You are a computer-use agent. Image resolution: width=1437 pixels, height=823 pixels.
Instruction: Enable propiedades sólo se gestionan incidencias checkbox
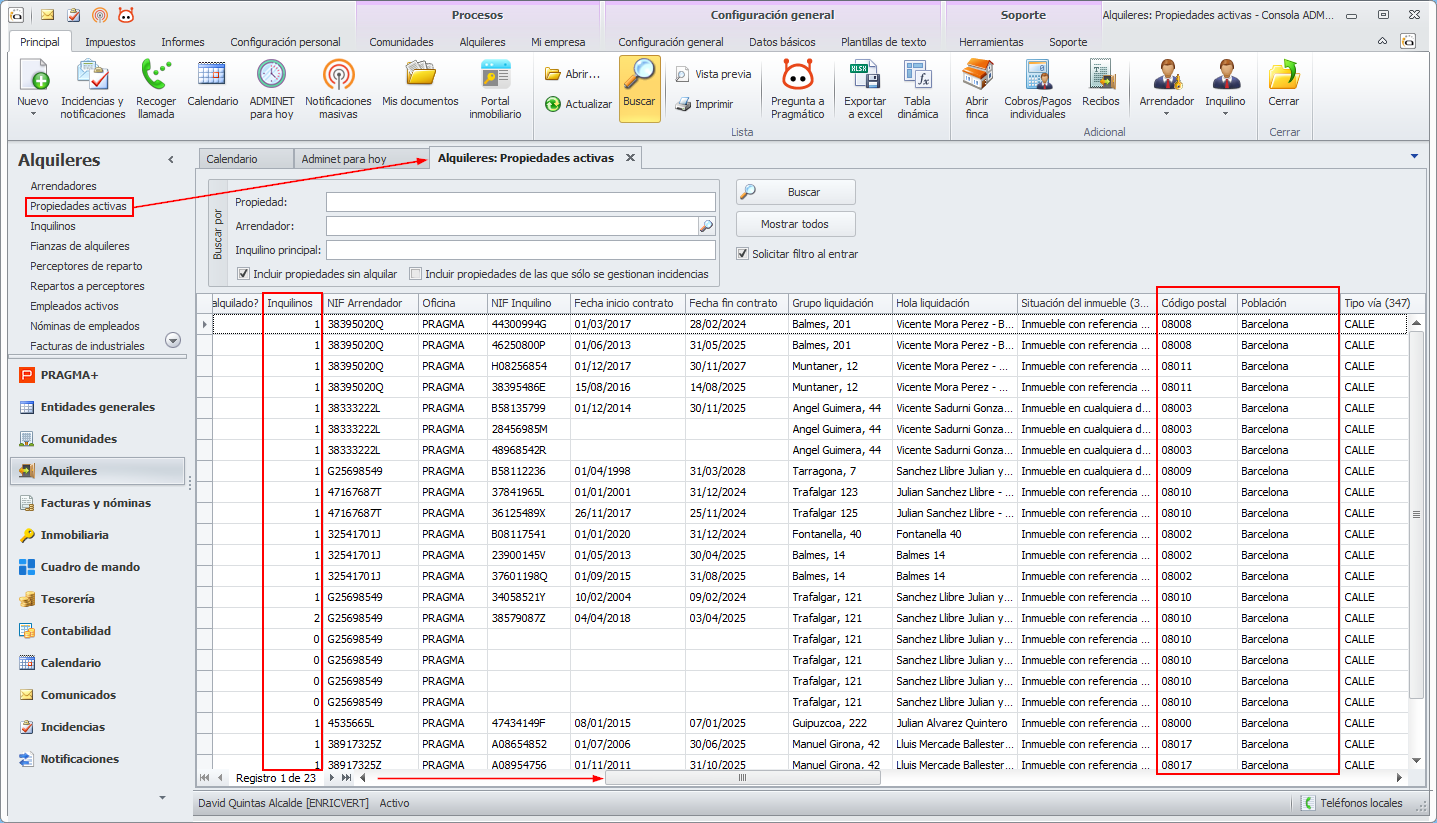pos(416,274)
